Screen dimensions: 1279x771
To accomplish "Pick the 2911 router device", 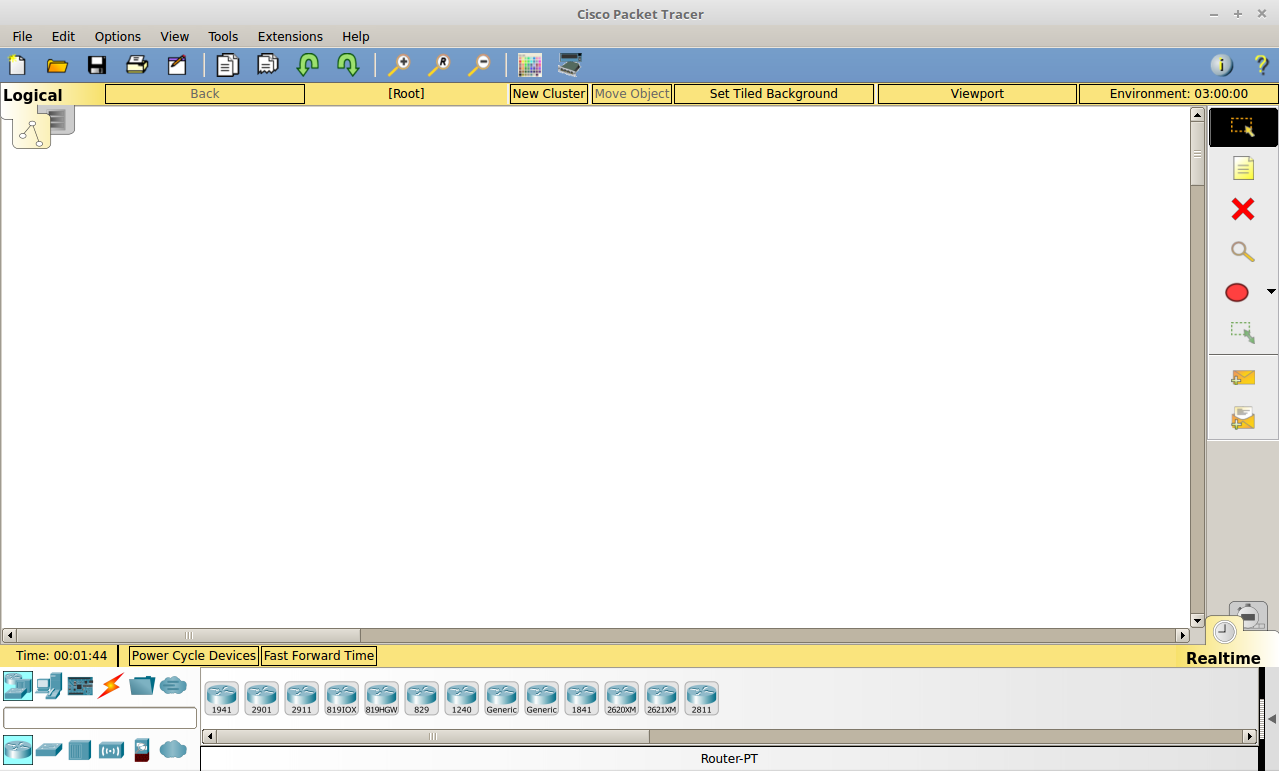I will (x=302, y=698).
